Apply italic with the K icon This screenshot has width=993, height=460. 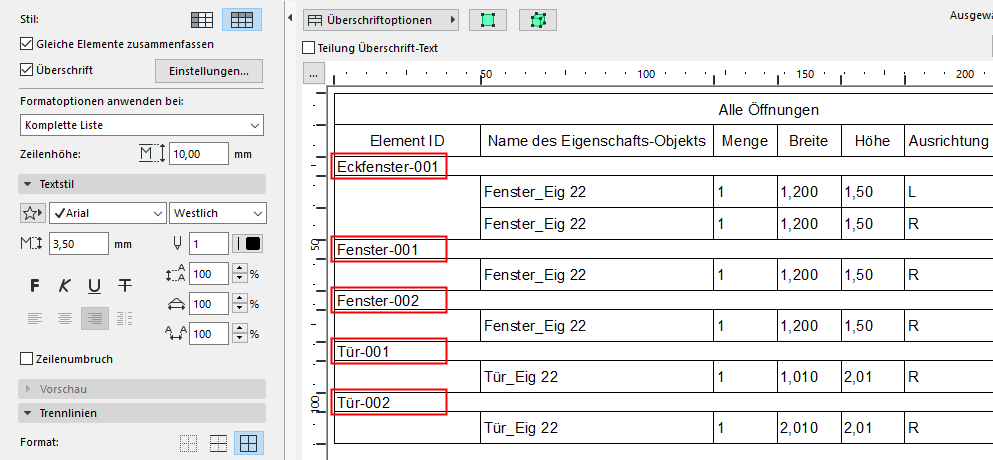pos(65,286)
